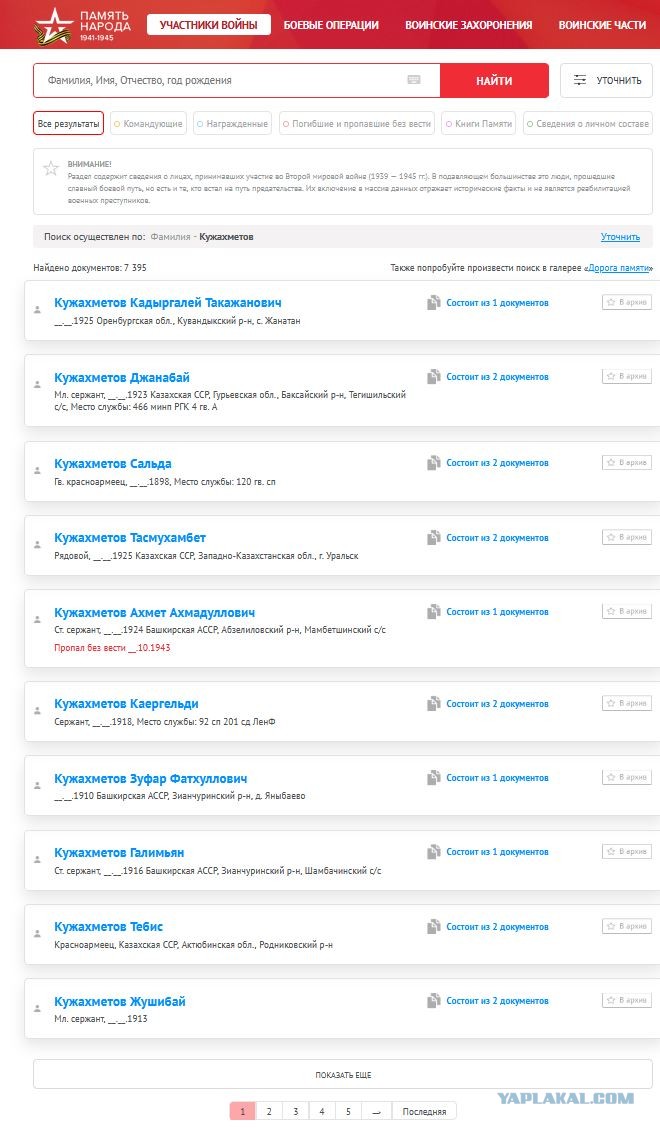Expand more results with Показать еще
660x1128 pixels.
343,1075
